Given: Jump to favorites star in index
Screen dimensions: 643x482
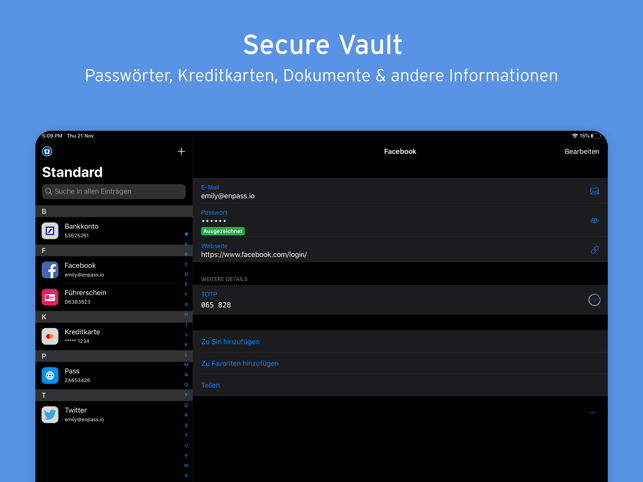Looking at the screenshot, I should click(186, 234).
